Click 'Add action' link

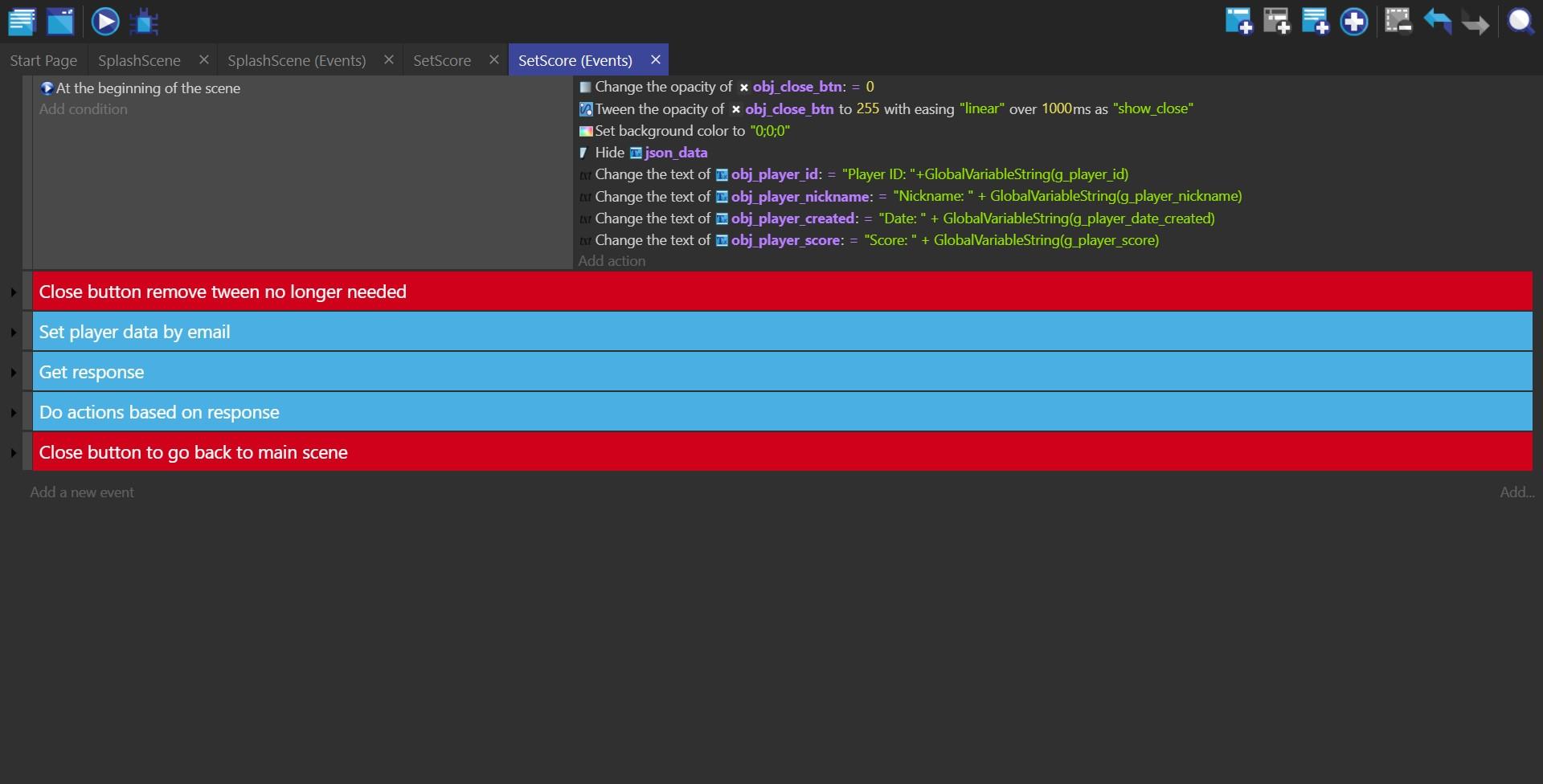[612, 261]
